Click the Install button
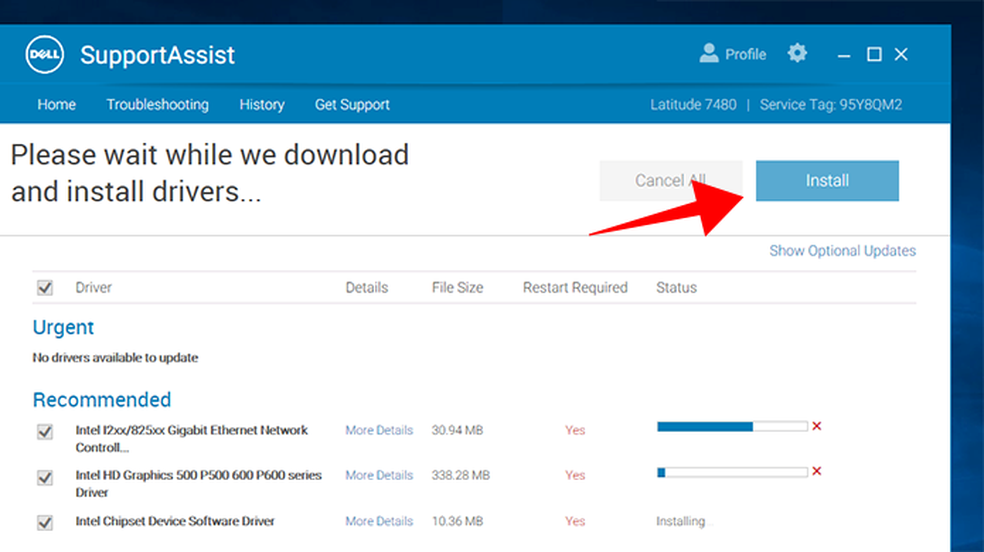The image size is (984, 552). click(x=827, y=181)
